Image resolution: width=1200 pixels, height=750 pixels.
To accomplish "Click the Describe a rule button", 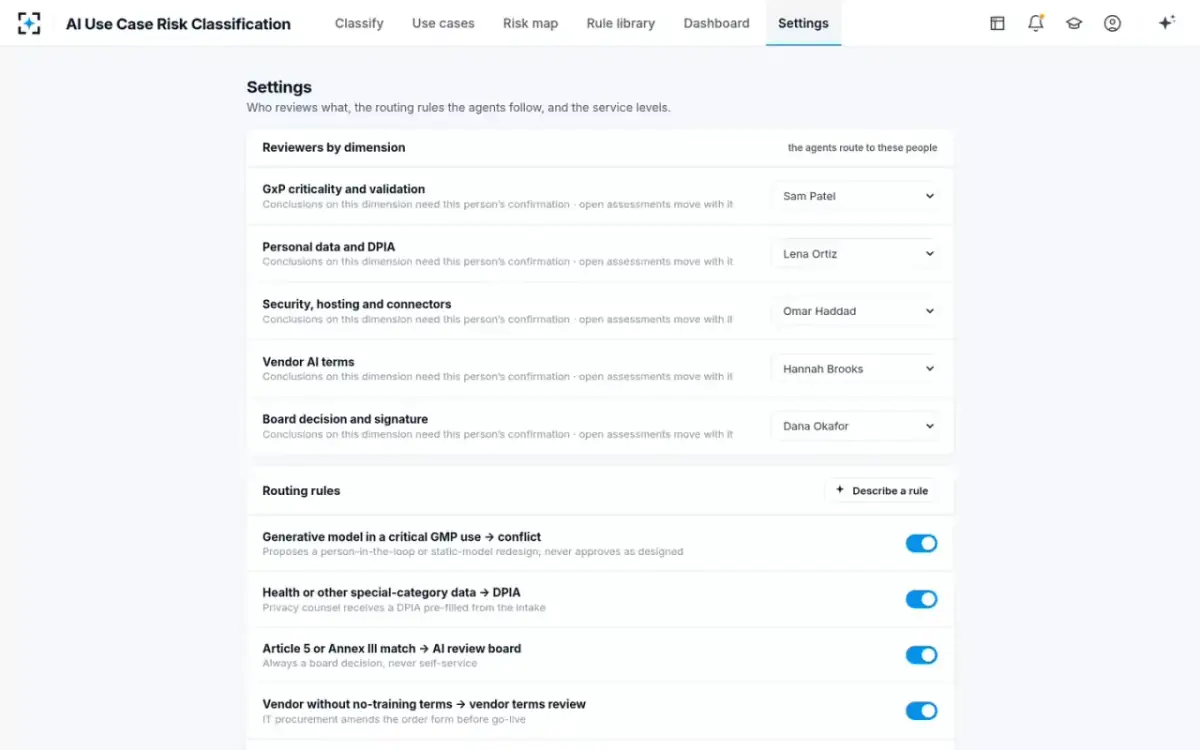I will tap(881, 491).
